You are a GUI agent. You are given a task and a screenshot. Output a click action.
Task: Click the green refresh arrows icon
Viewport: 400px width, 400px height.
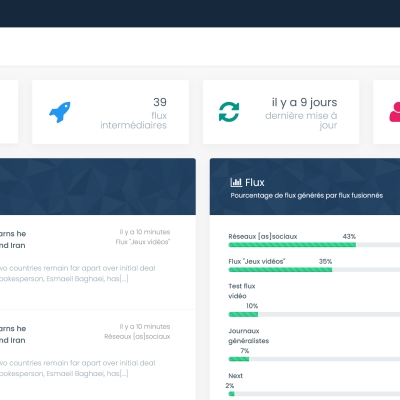point(229,112)
